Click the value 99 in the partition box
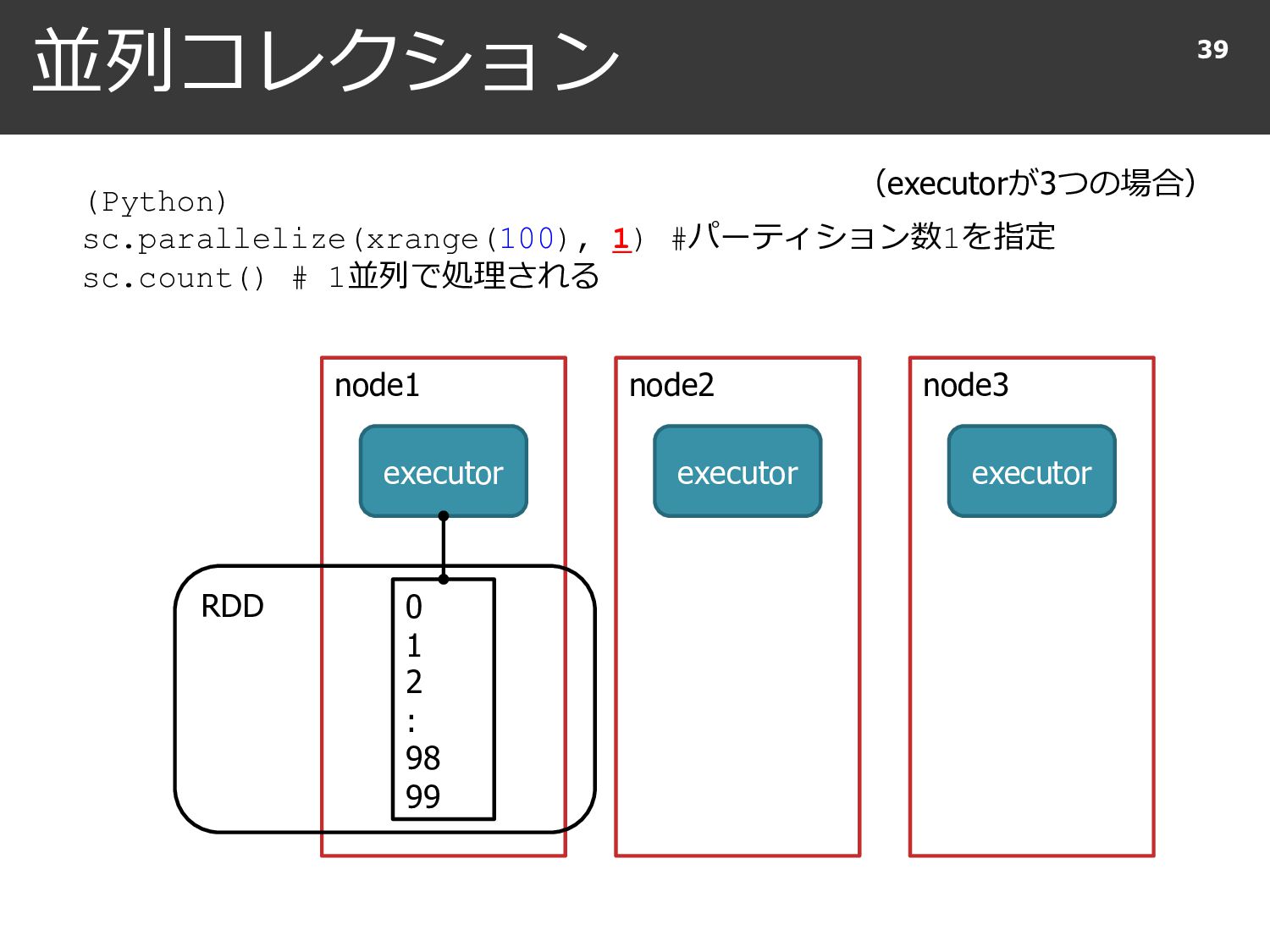 [422, 796]
